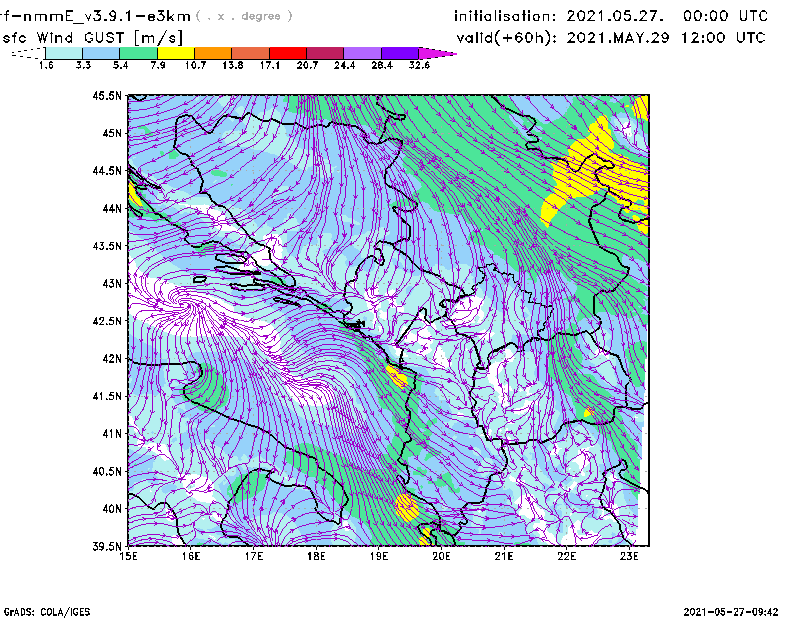Click the light blue 3.3–5.4 legend swatch

pyautogui.click(x=101, y=53)
